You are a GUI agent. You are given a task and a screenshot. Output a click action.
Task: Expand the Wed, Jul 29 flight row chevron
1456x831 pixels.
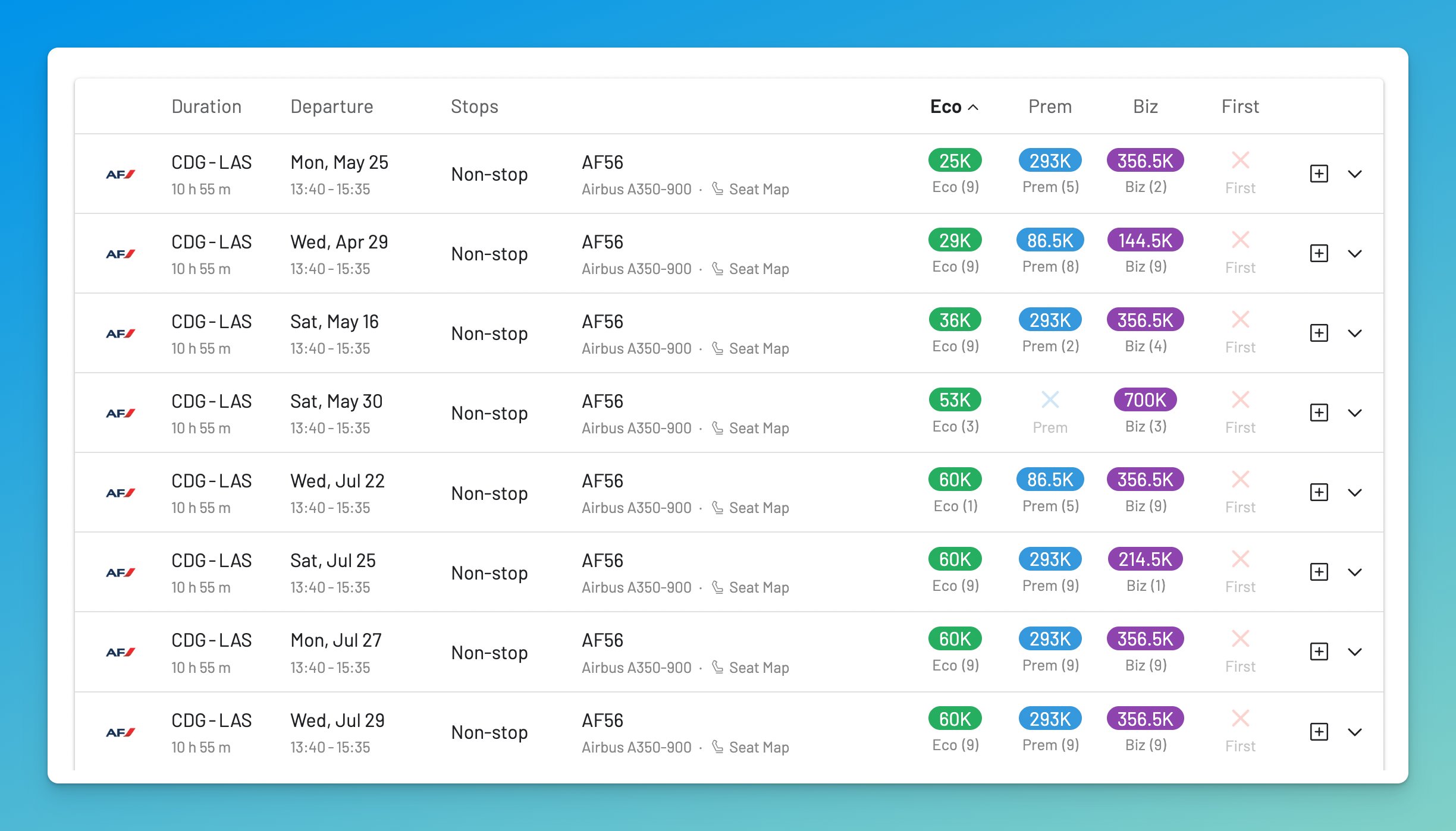click(1355, 732)
